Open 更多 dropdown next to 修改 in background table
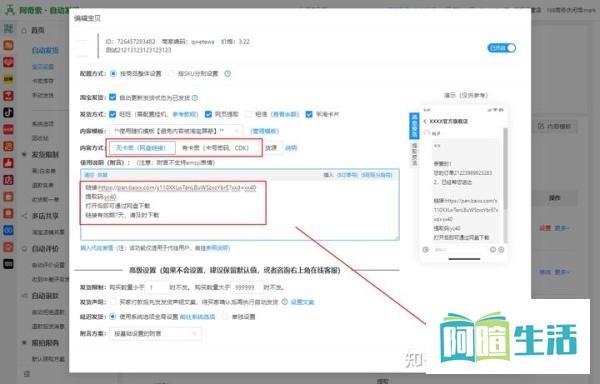Screen dimensions: 600x384 pos(562,272)
